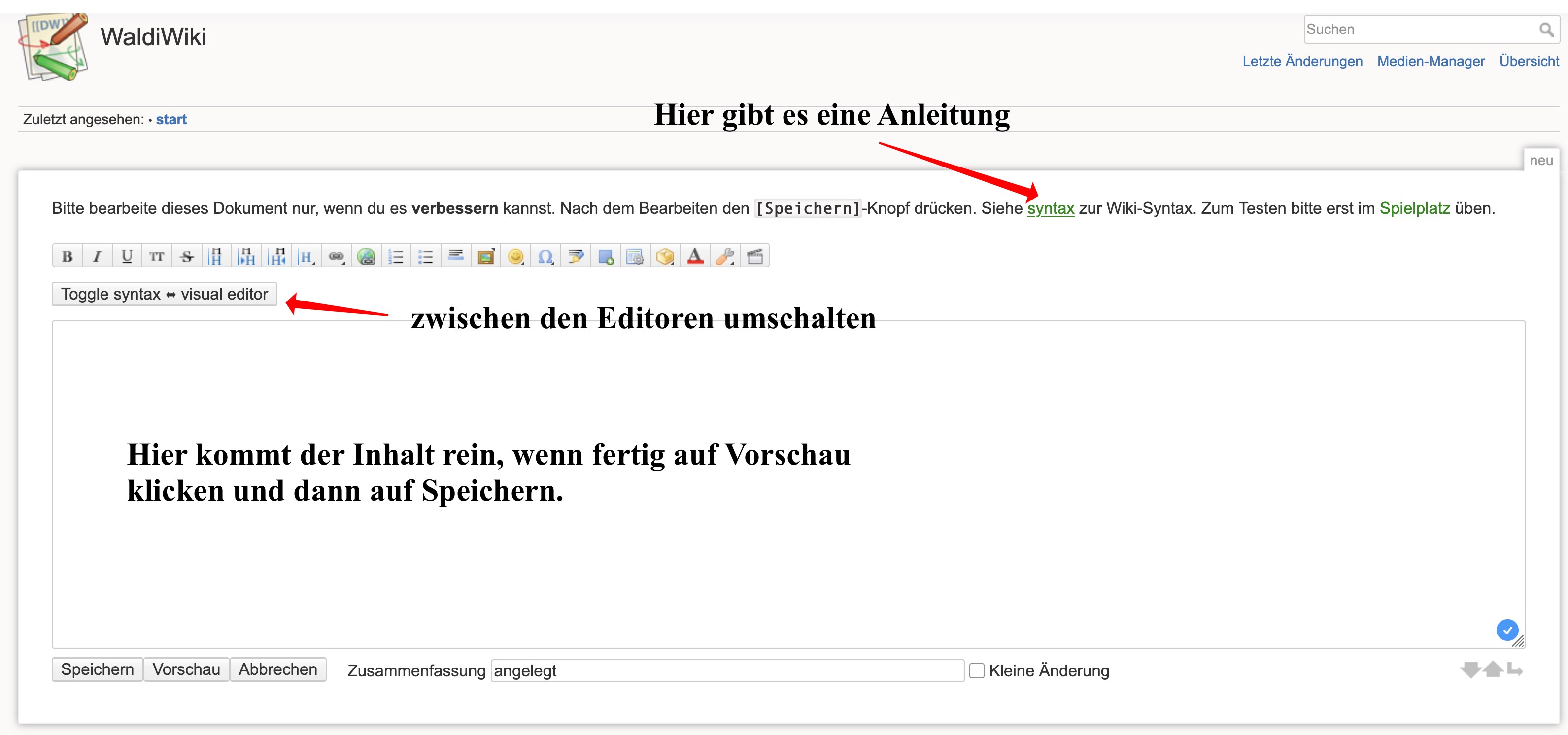Apply strikethrough formatting
The width and height of the screenshot is (1568, 735).
pos(187,256)
